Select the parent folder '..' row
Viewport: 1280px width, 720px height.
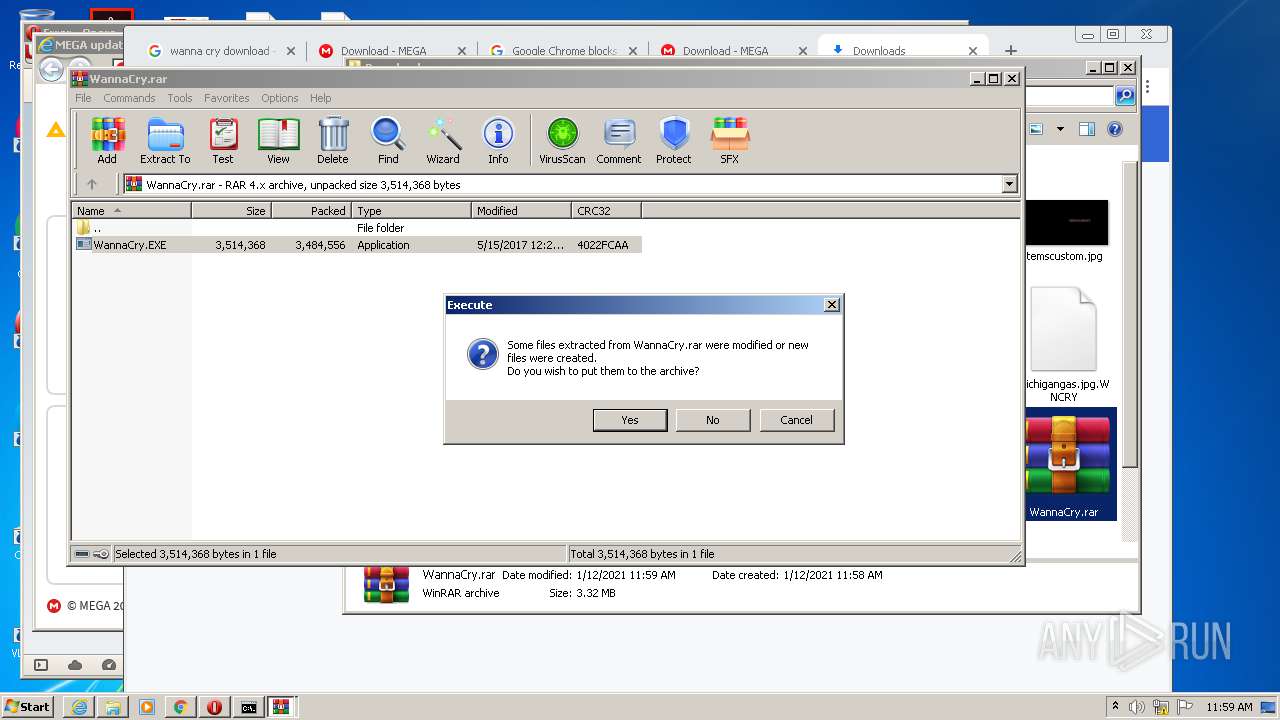(358, 228)
